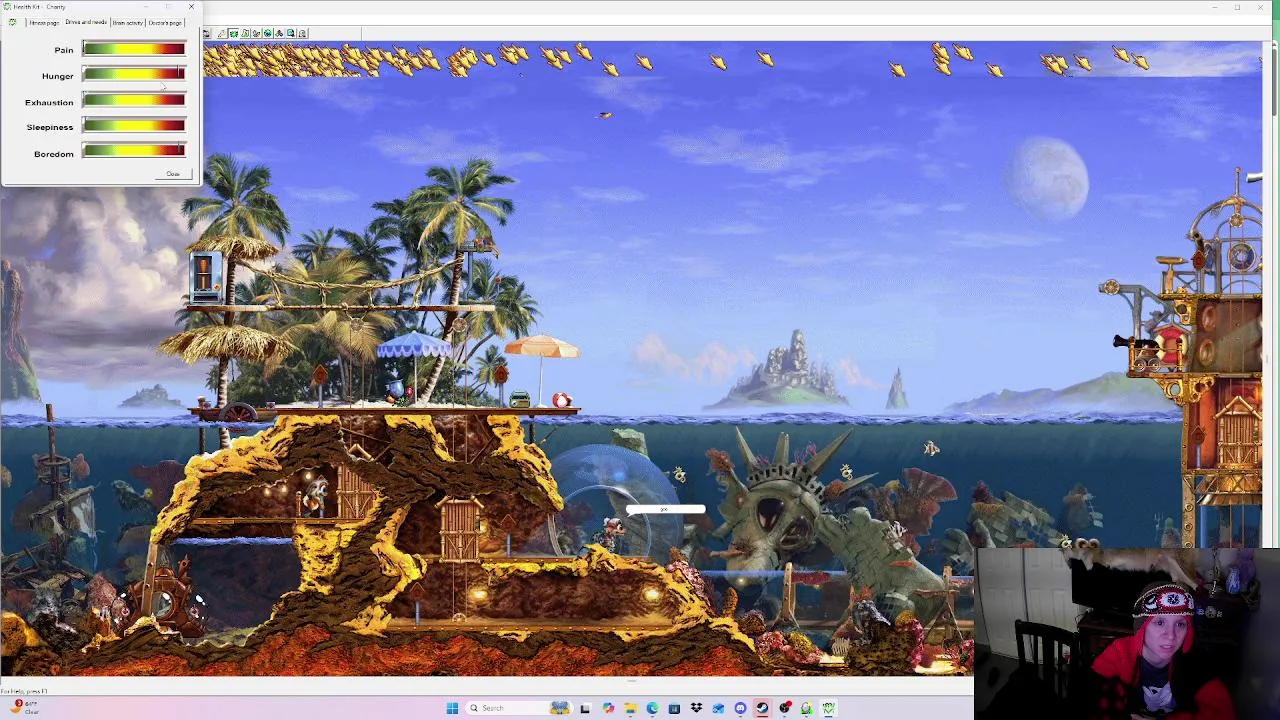Click the Exhaustion level gauge

[x=134, y=101]
